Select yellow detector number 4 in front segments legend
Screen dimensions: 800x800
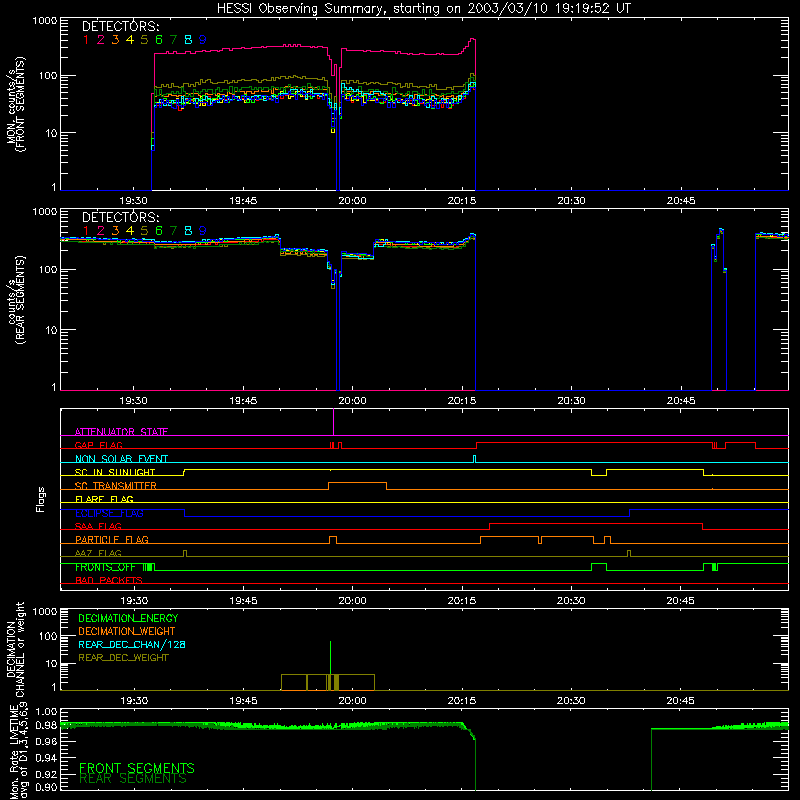pos(130,40)
